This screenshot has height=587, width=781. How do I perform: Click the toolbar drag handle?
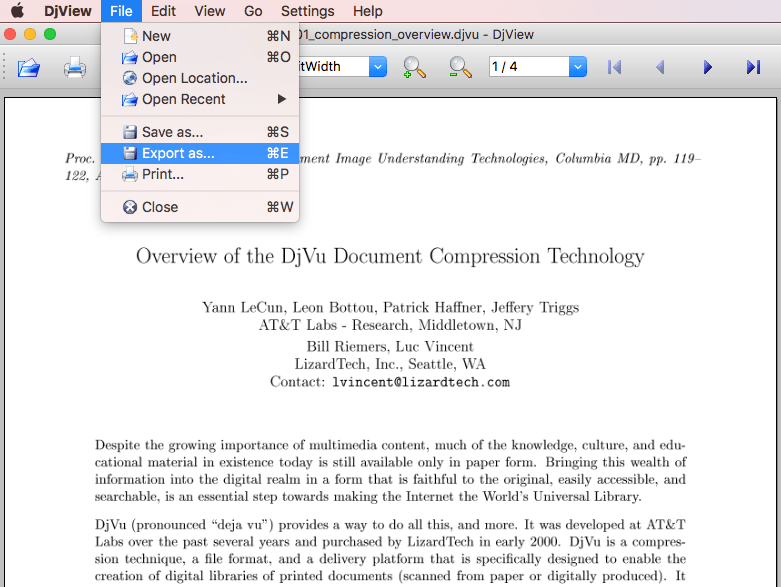pyautogui.click(x=3, y=67)
